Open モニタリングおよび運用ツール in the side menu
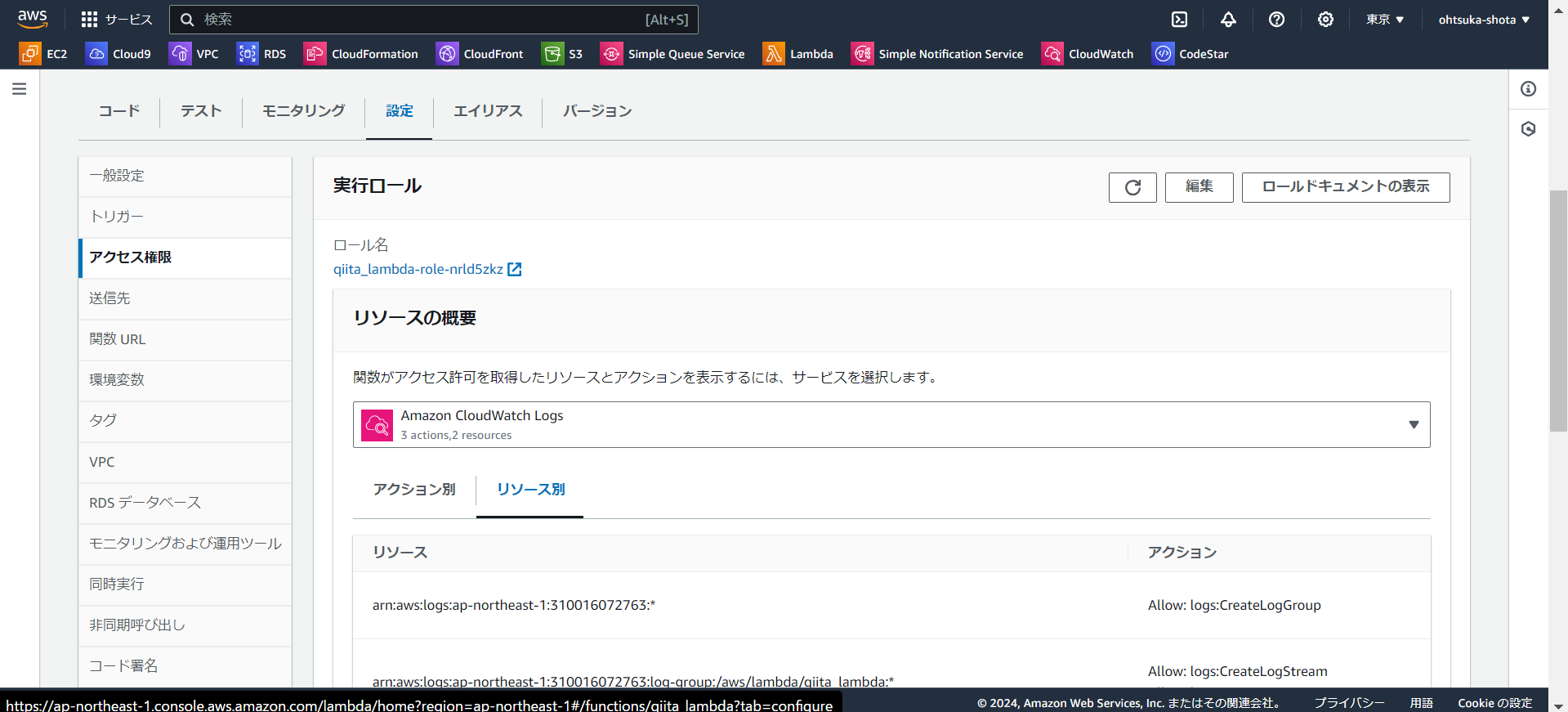This screenshot has height=712, width=1568. [185, 544]
